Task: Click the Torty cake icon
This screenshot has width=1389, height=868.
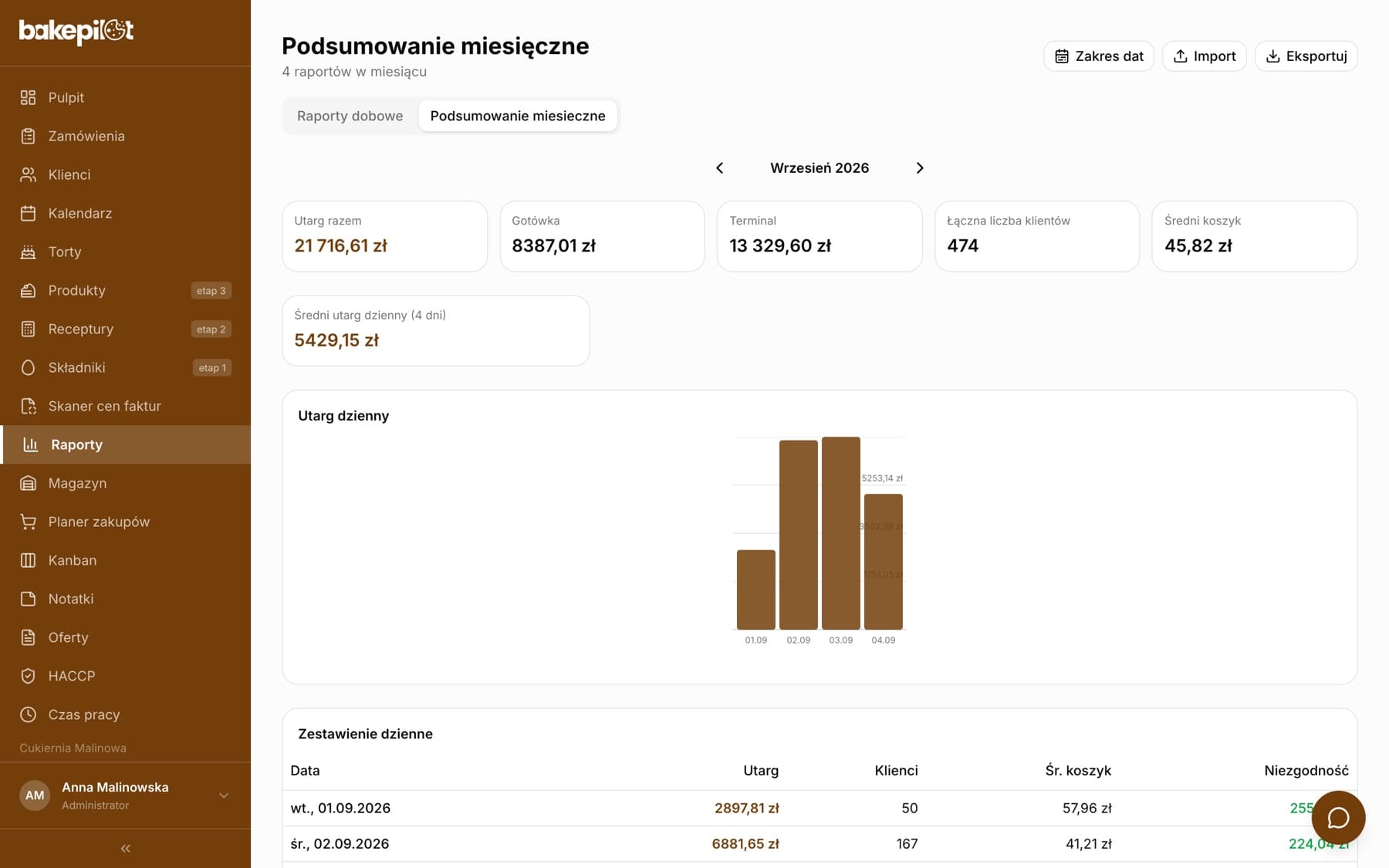Action: click(29, 252)
